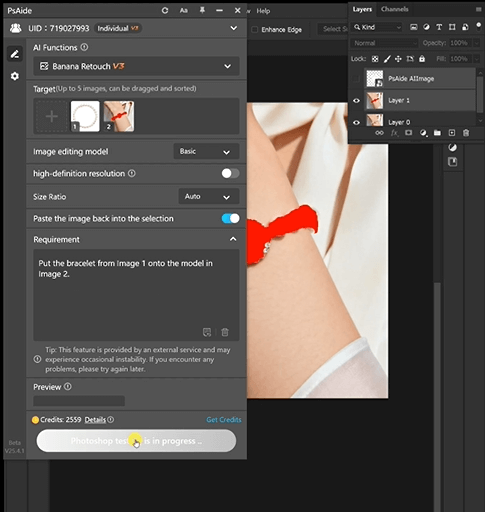Toggle the layer filter on/off switch

point(479,27)
